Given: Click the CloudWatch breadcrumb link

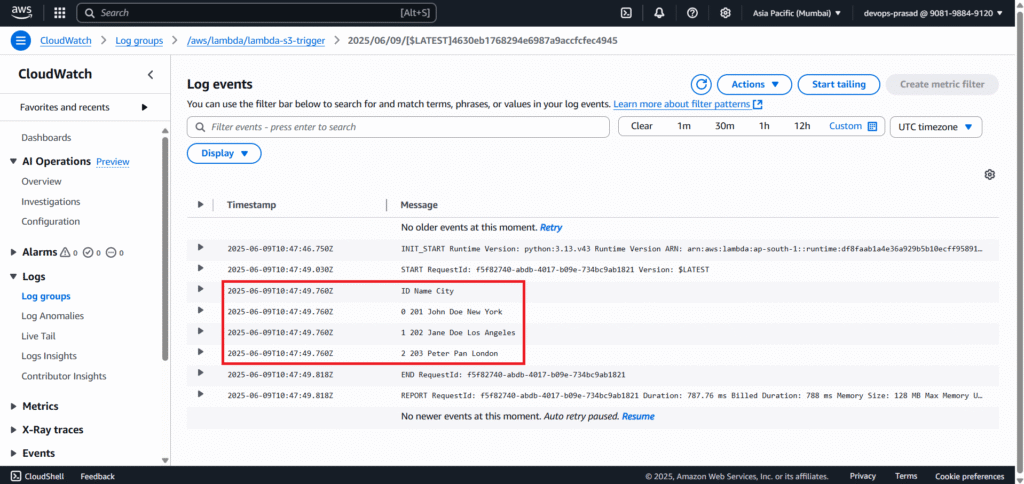Looking at the screenshot, I should (x=66, y=40).
